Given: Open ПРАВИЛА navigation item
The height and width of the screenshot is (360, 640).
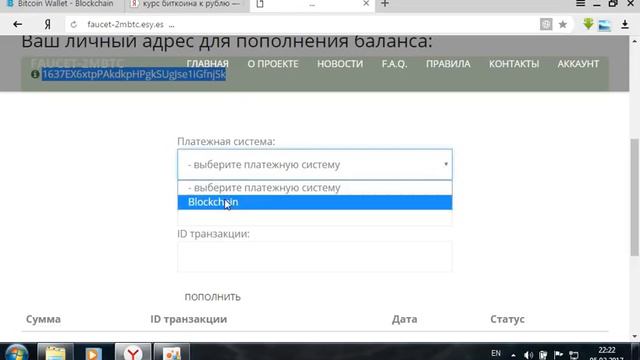Looking at the screenshot, I should click(x=448, y=64).
